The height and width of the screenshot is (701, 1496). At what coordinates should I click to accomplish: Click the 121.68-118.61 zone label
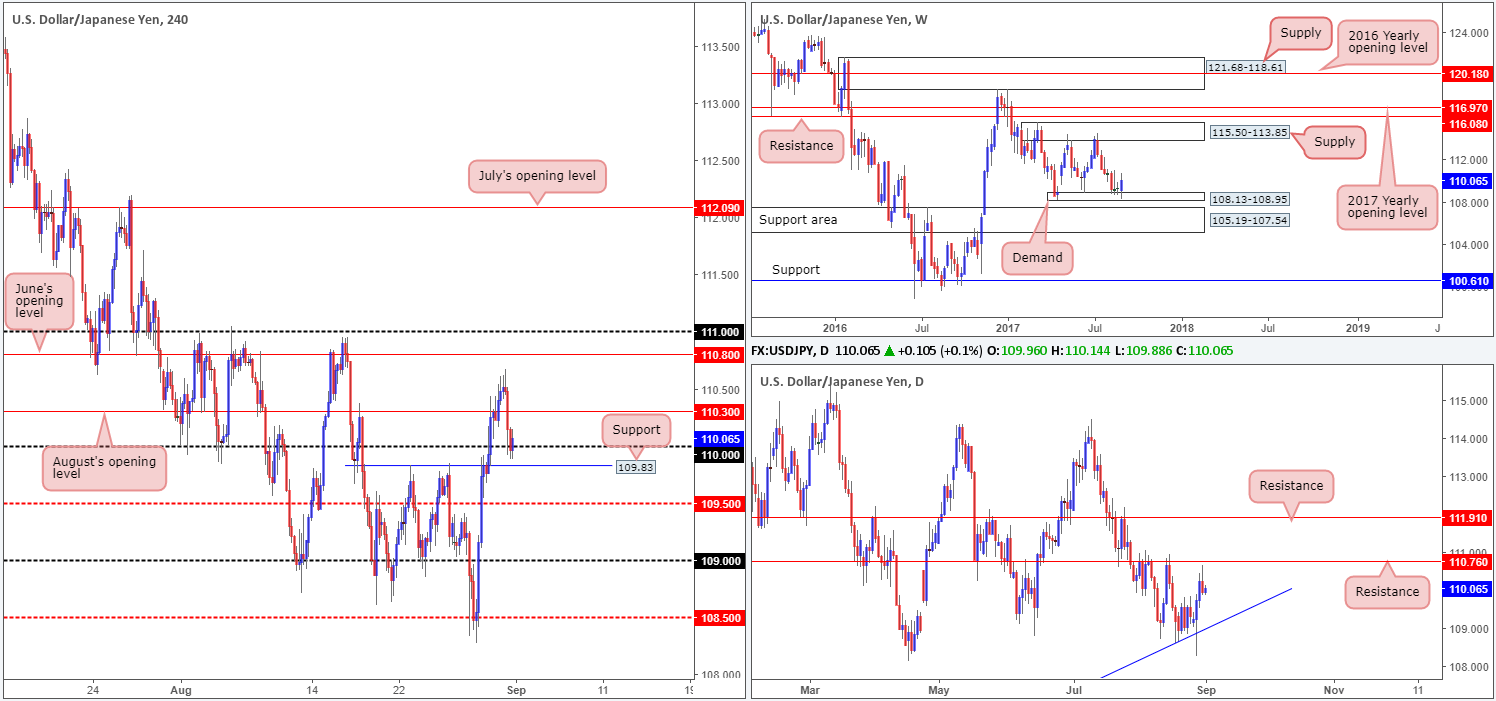(1245, 67)
